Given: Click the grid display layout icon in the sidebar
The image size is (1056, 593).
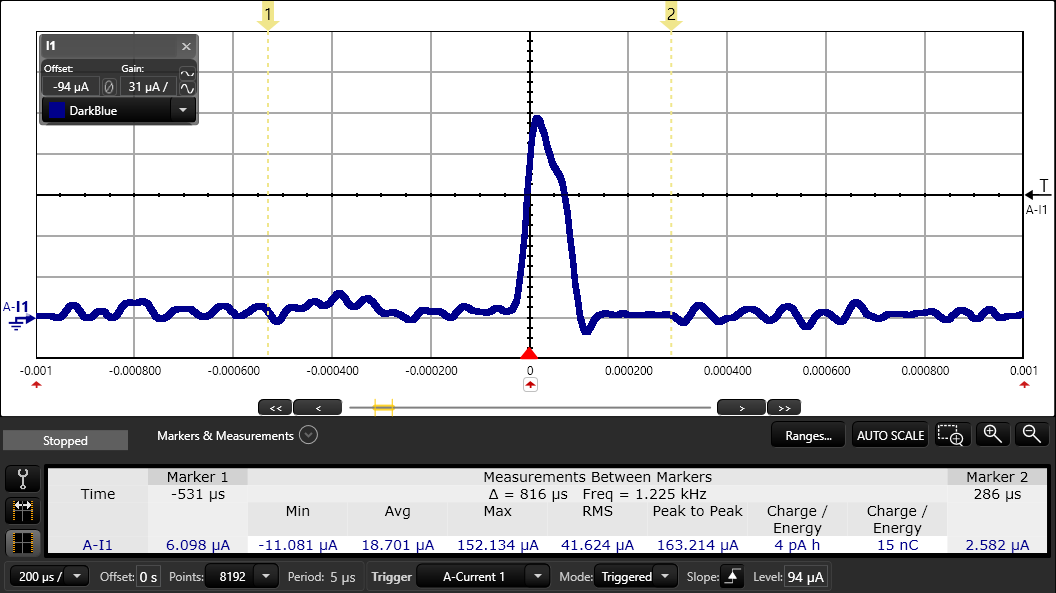Looking at the screenshot, I should coord(22,541).
